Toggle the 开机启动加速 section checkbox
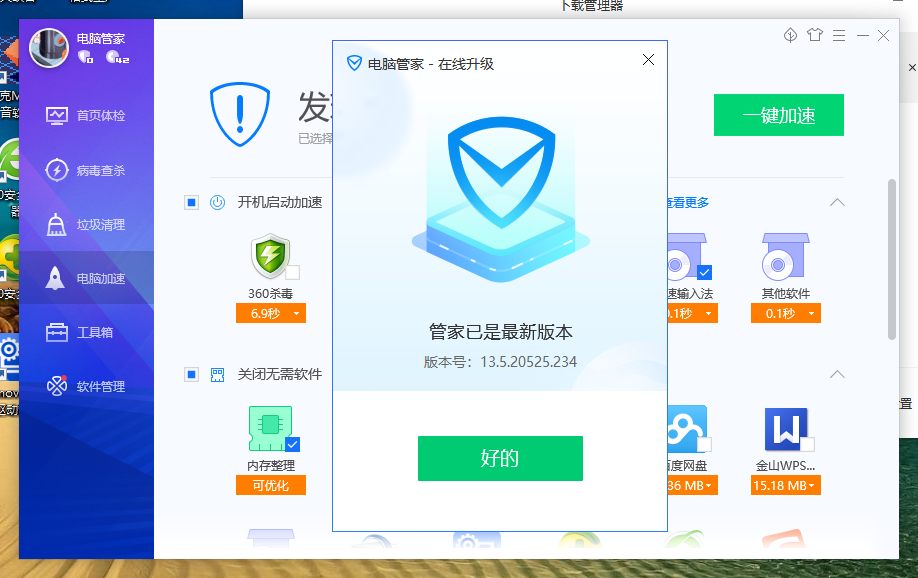The height and width of the screenshot is (578, 918). 191,203
